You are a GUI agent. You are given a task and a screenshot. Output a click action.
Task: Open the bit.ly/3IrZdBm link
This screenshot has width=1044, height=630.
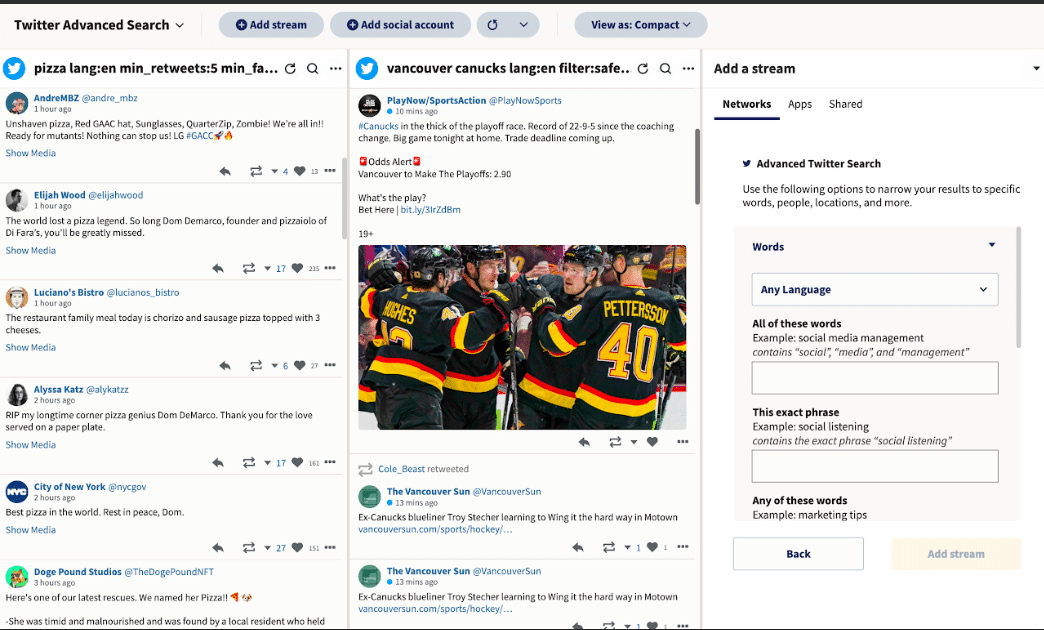[x=430, y=210]
